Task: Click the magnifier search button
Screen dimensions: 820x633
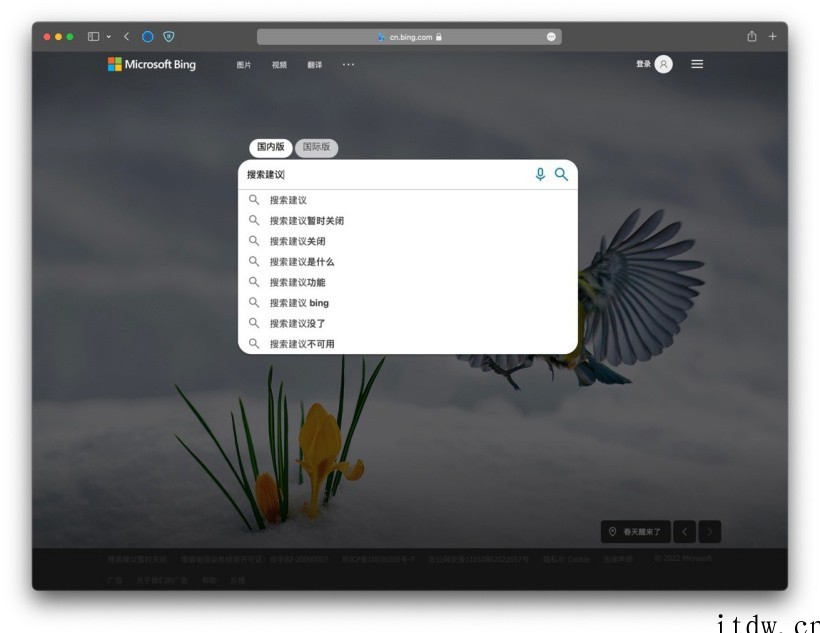Action: pos(561,174)
